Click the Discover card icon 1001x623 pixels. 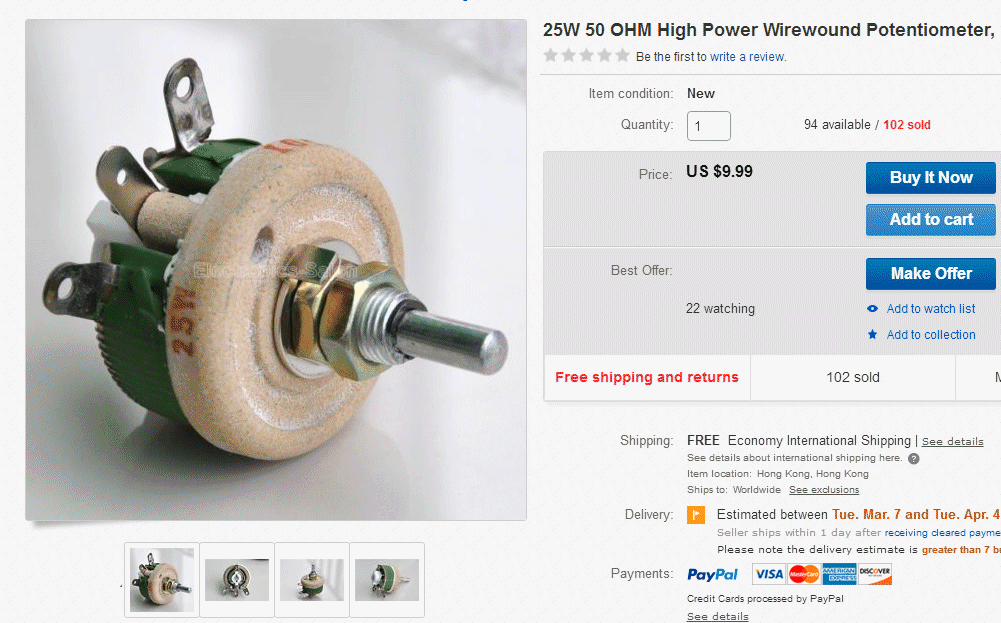click(x=874, y=574)
